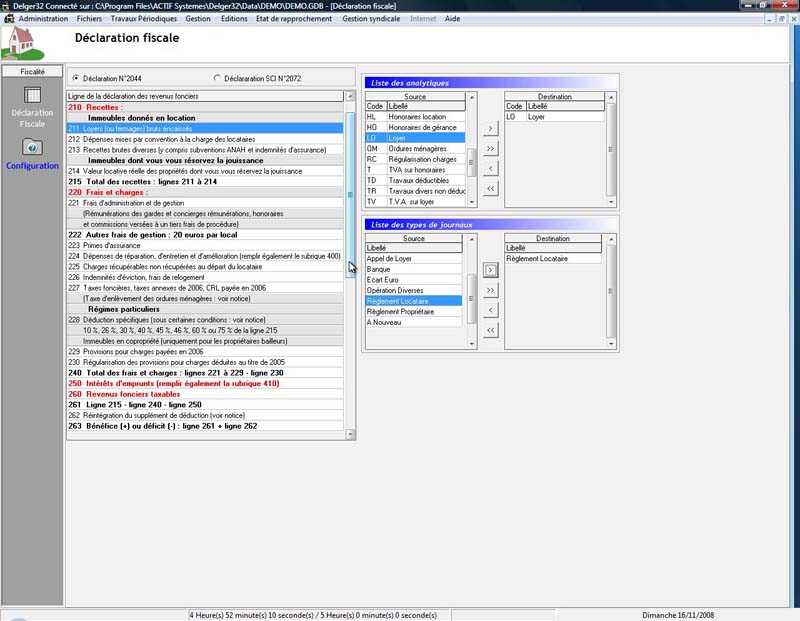Click the application icon beside the Administration menu
Screen dimensions: 800x621
[9, 18]
